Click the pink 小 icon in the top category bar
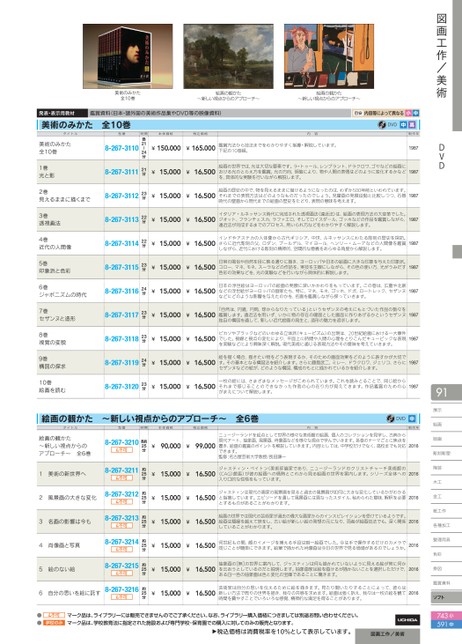Screen dimensions: 462x644 (x=408, y=113)
